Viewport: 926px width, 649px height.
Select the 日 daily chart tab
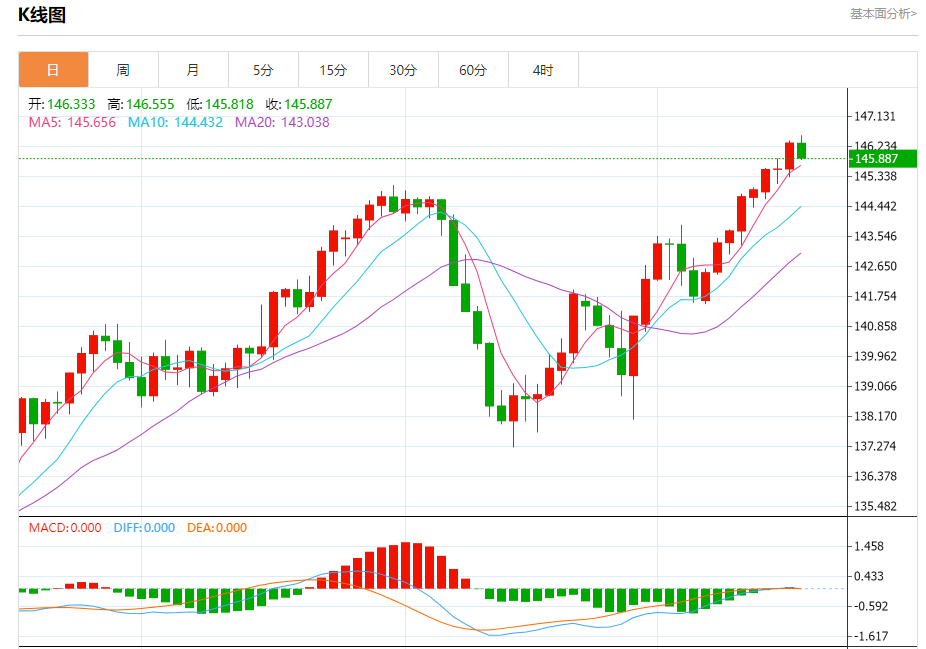click(x=54, y=70)
